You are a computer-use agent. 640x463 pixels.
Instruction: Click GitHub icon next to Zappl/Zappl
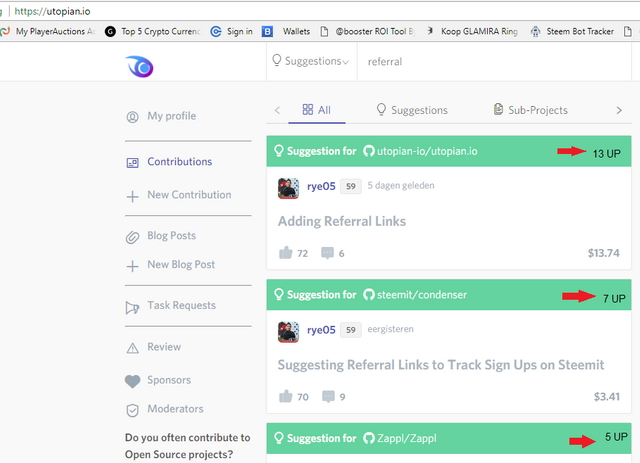click(x=369, y=438)
